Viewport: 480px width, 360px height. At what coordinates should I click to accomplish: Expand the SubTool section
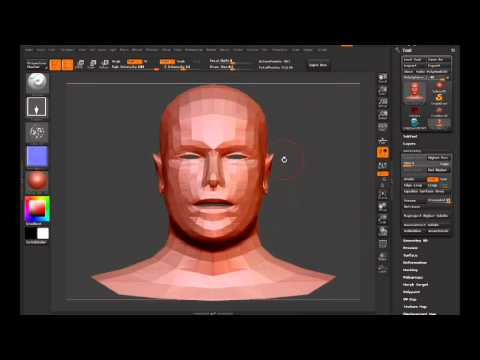click(x=410, y=136)
